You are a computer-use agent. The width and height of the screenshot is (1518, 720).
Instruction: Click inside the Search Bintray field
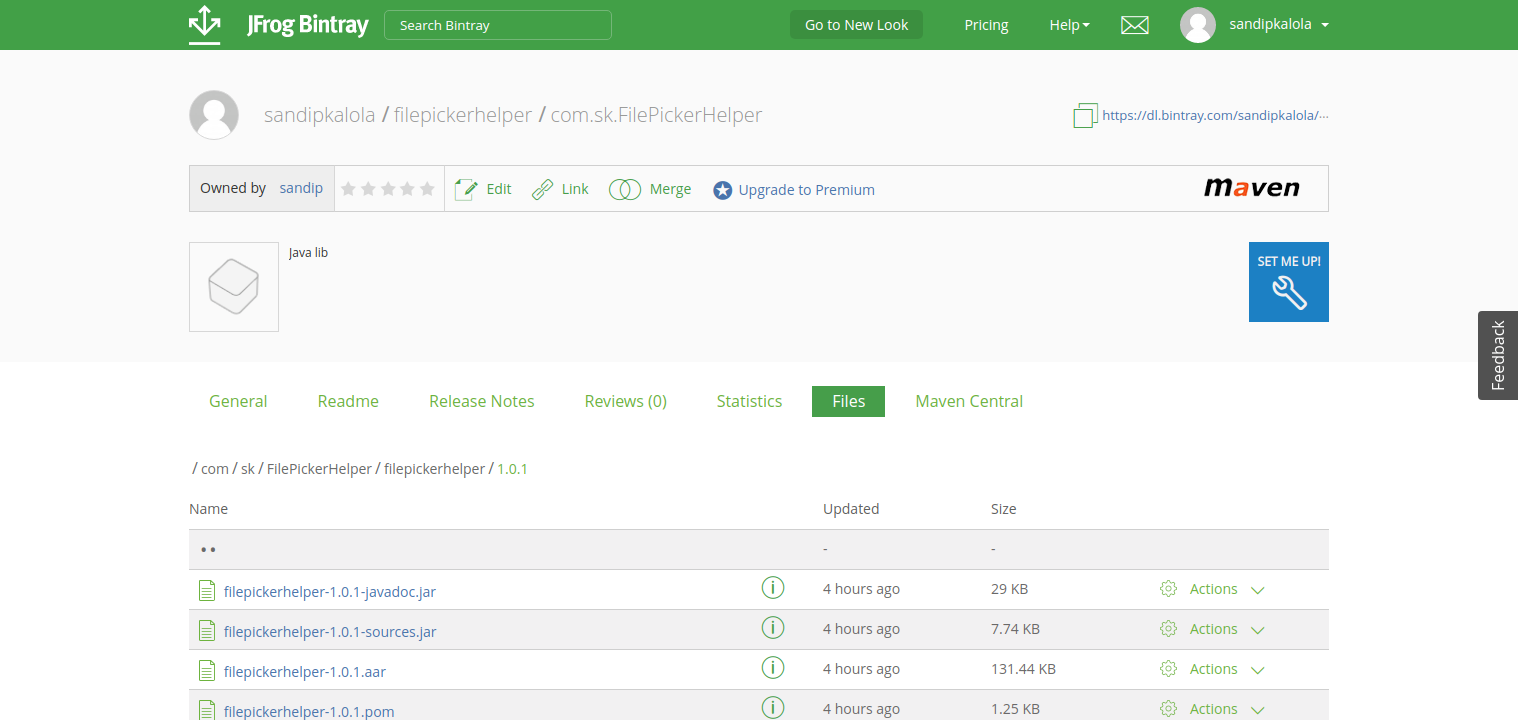497,24
